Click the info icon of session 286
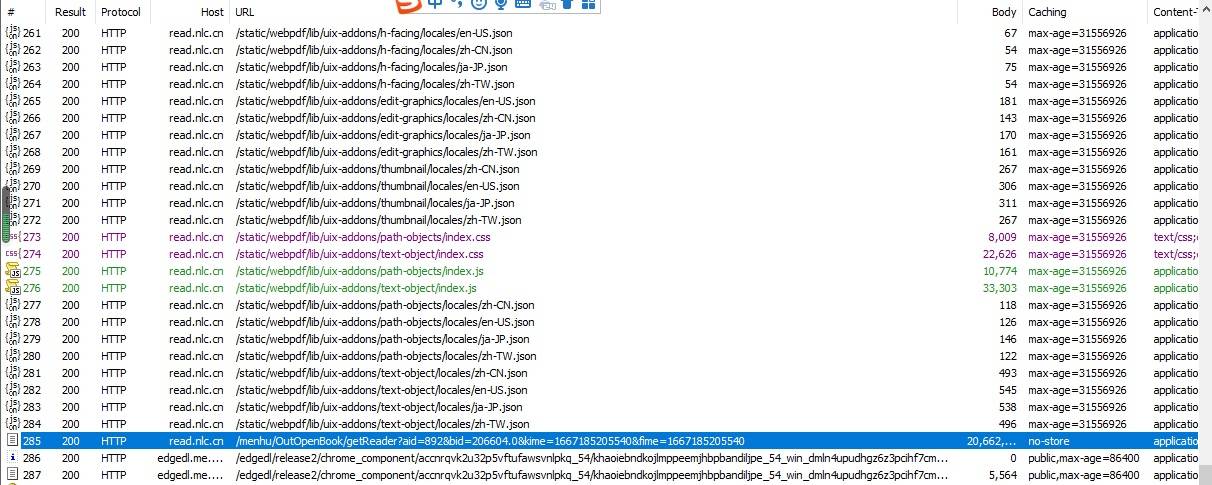The width and height of the screenshot is (1212, 485). point(12,457)
